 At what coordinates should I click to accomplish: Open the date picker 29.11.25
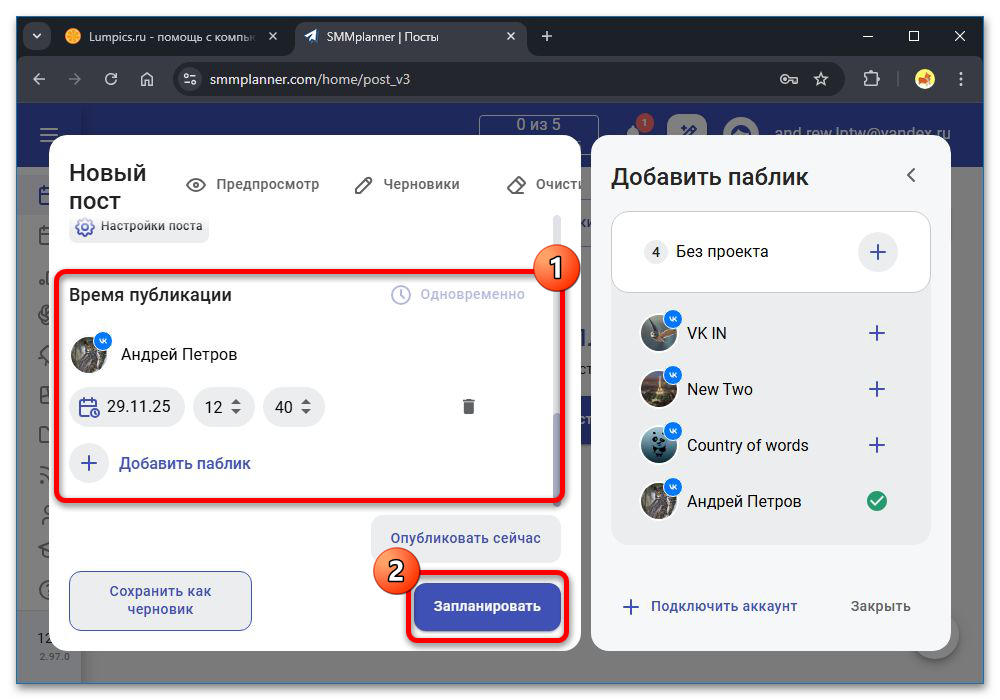[x=126, y=407]
